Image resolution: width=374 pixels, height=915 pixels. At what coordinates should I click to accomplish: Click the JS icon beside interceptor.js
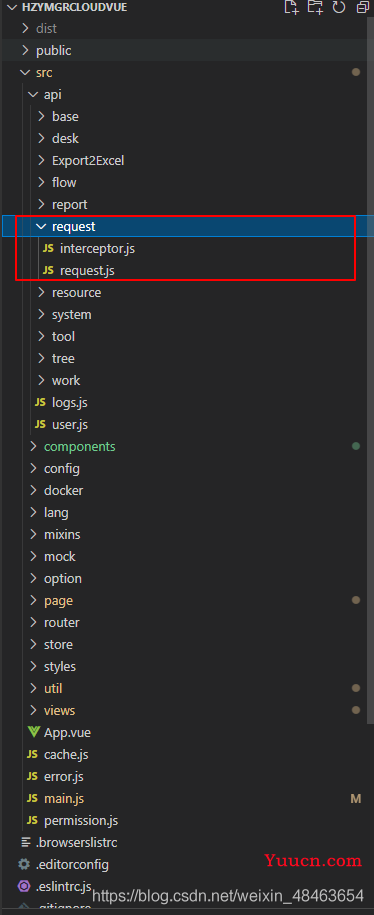(x=48, y=249)
